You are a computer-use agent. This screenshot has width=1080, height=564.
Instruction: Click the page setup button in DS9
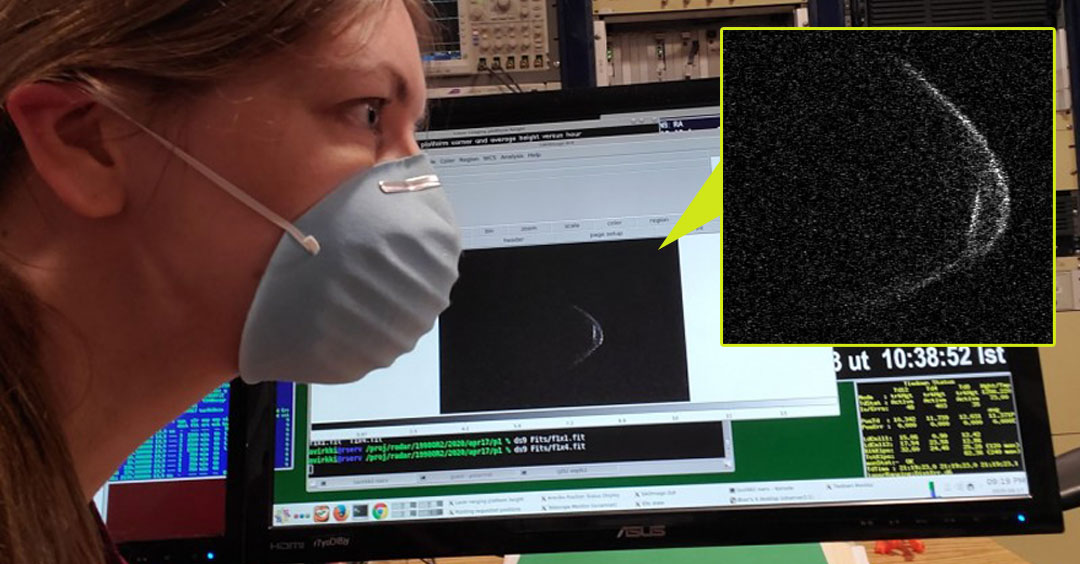coord(606,234)
